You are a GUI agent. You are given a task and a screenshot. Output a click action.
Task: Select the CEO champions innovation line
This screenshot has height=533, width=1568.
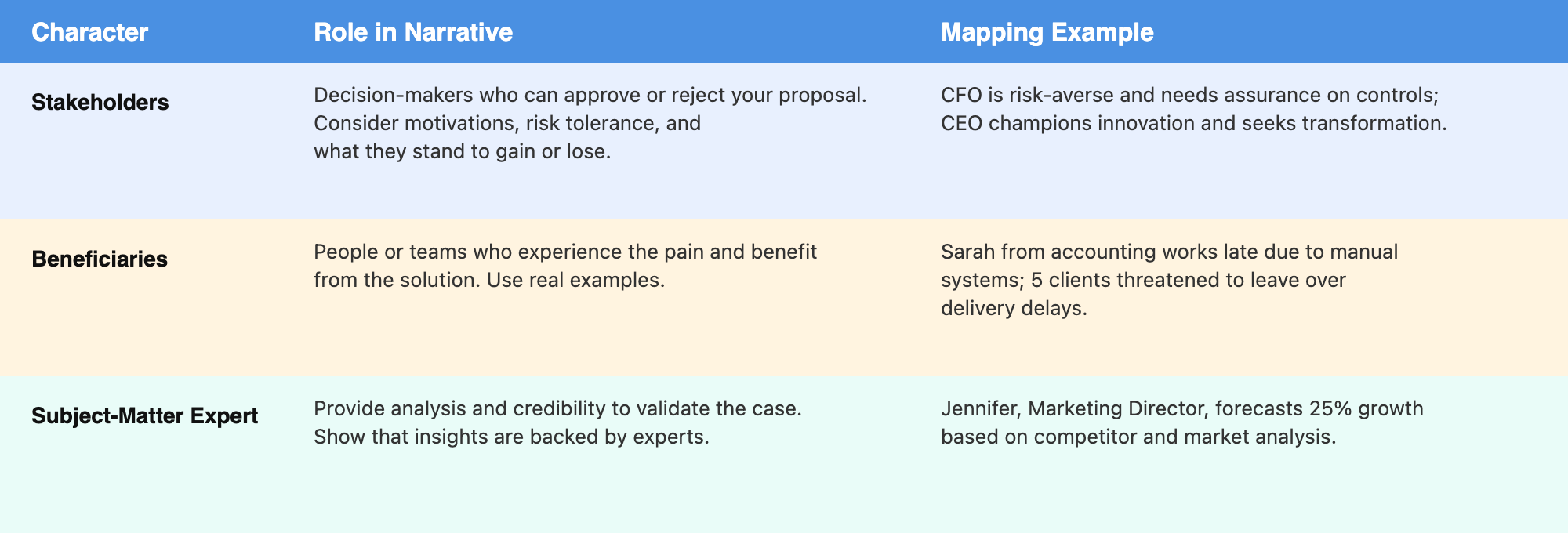pyautogui.click(x=1193, y=124)
